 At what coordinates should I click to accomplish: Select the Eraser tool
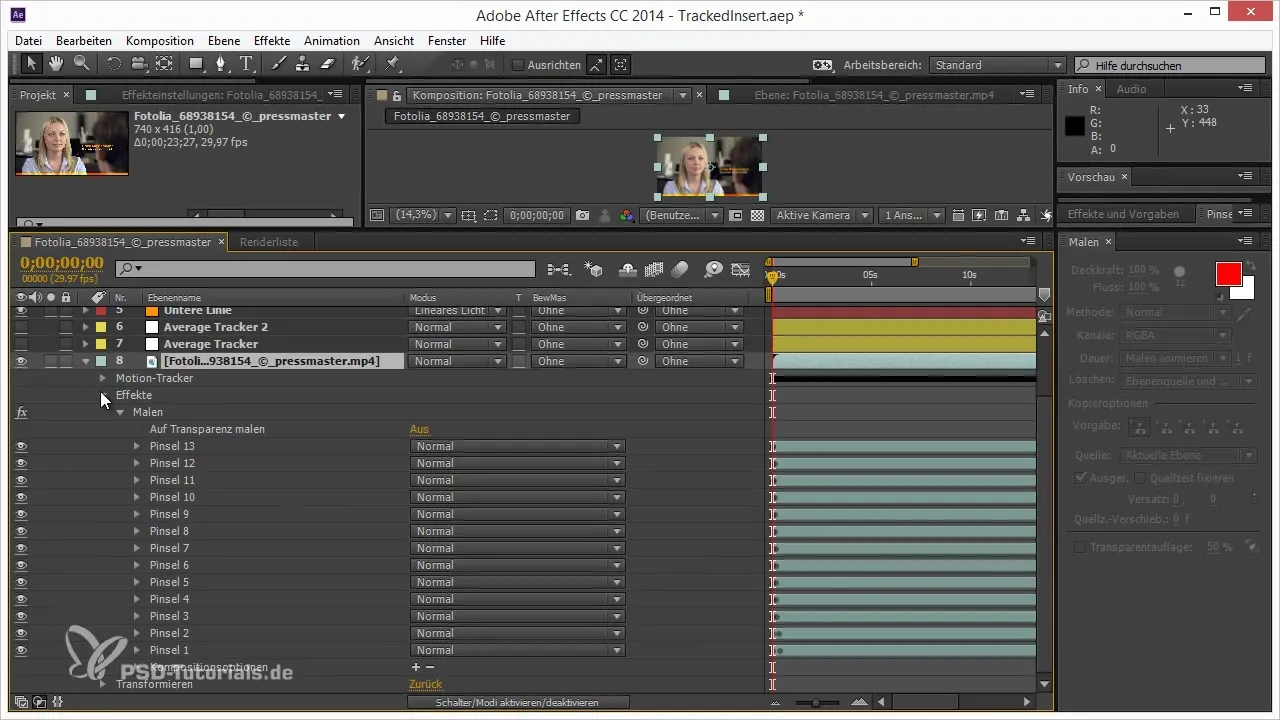(x=329, y=64)
